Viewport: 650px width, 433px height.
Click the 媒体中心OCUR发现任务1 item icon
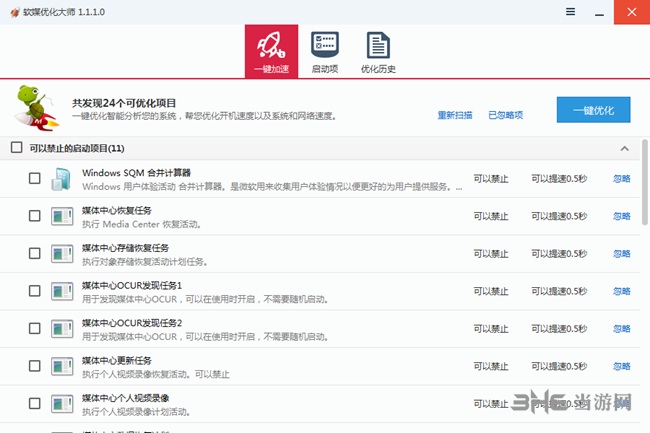point(62,291)
